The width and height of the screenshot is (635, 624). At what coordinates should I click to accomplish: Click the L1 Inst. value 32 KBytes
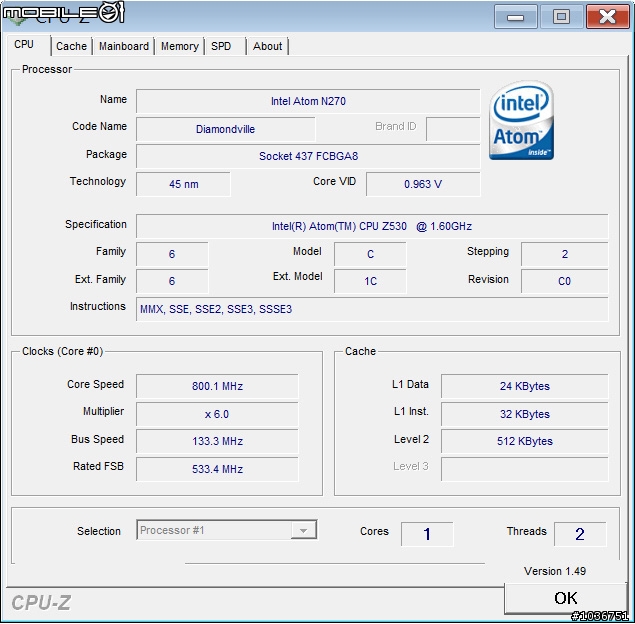coord(524,414)
